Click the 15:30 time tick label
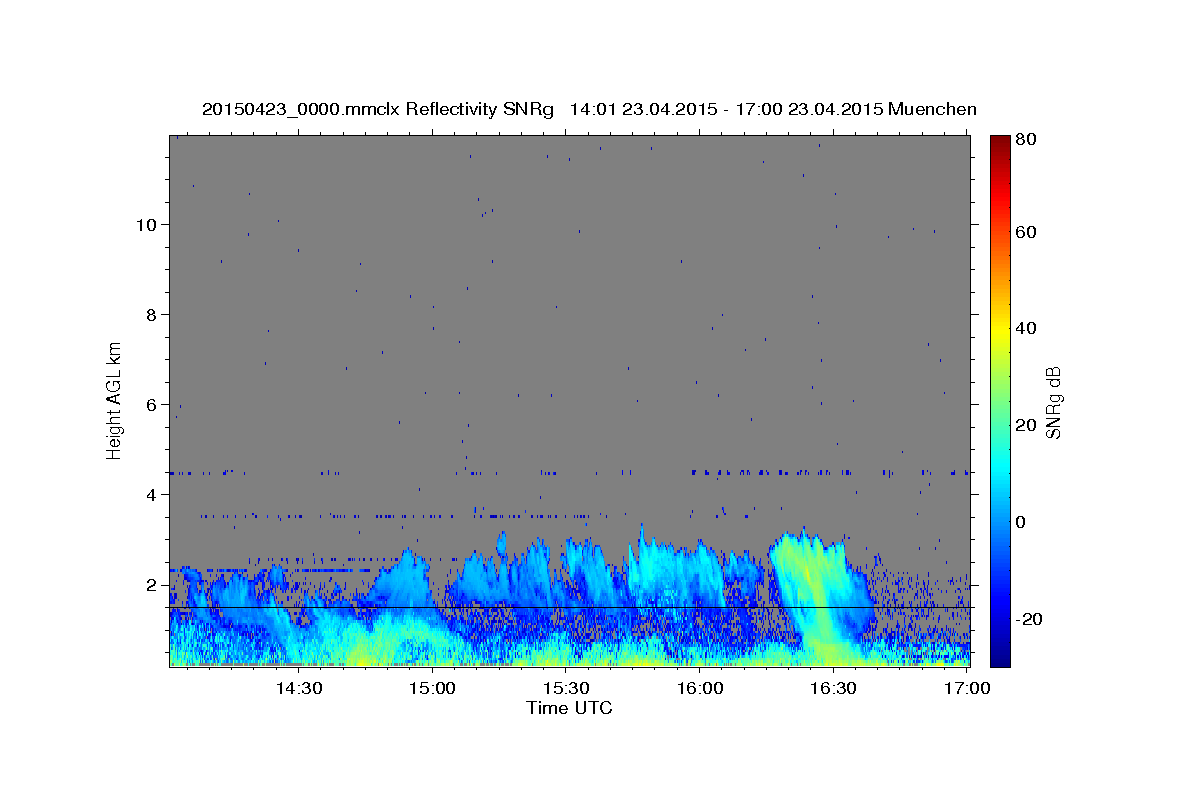This screenshot has width=1200, height=800. 566,688
